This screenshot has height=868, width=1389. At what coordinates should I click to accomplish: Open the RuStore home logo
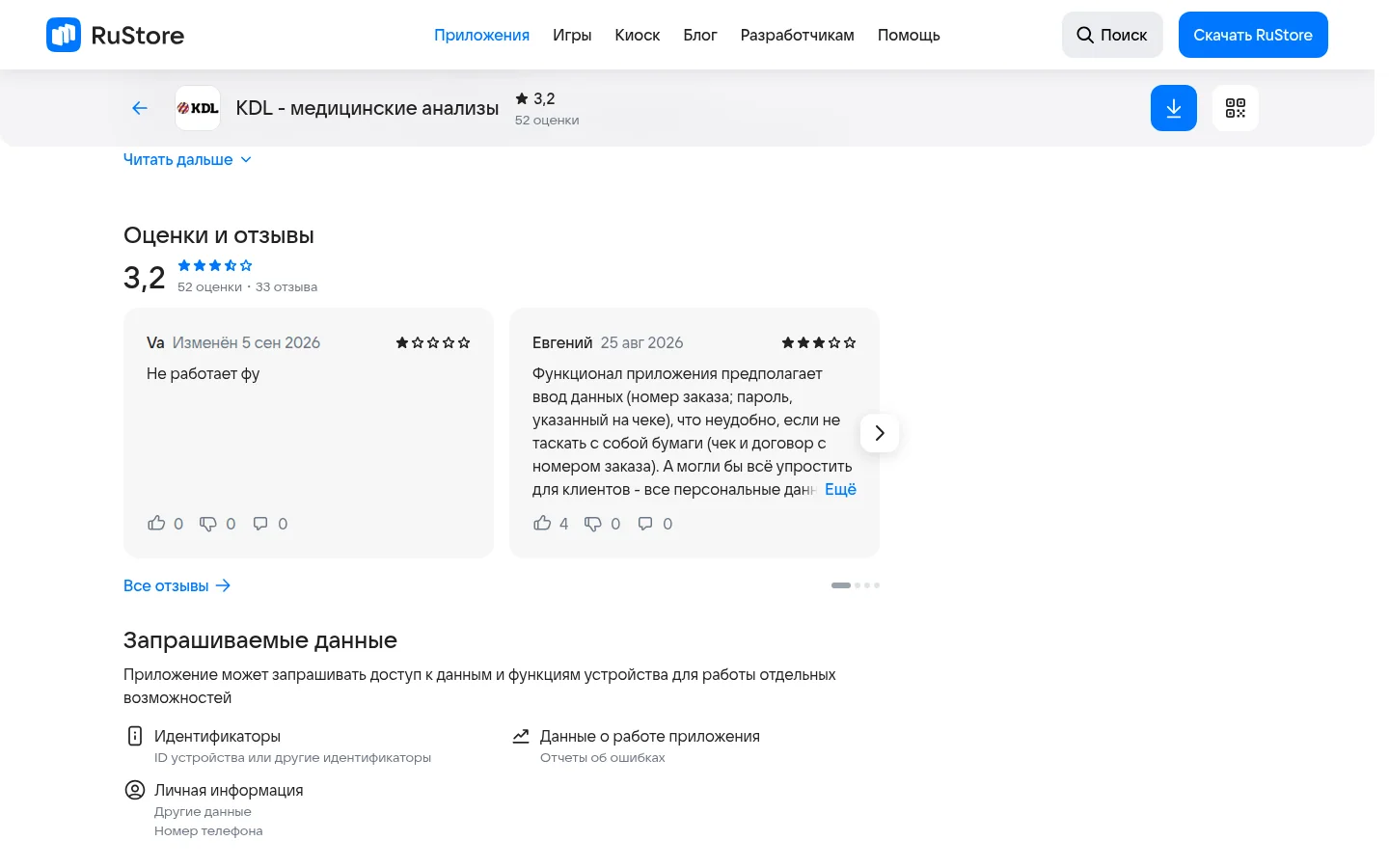click(115, 35)
